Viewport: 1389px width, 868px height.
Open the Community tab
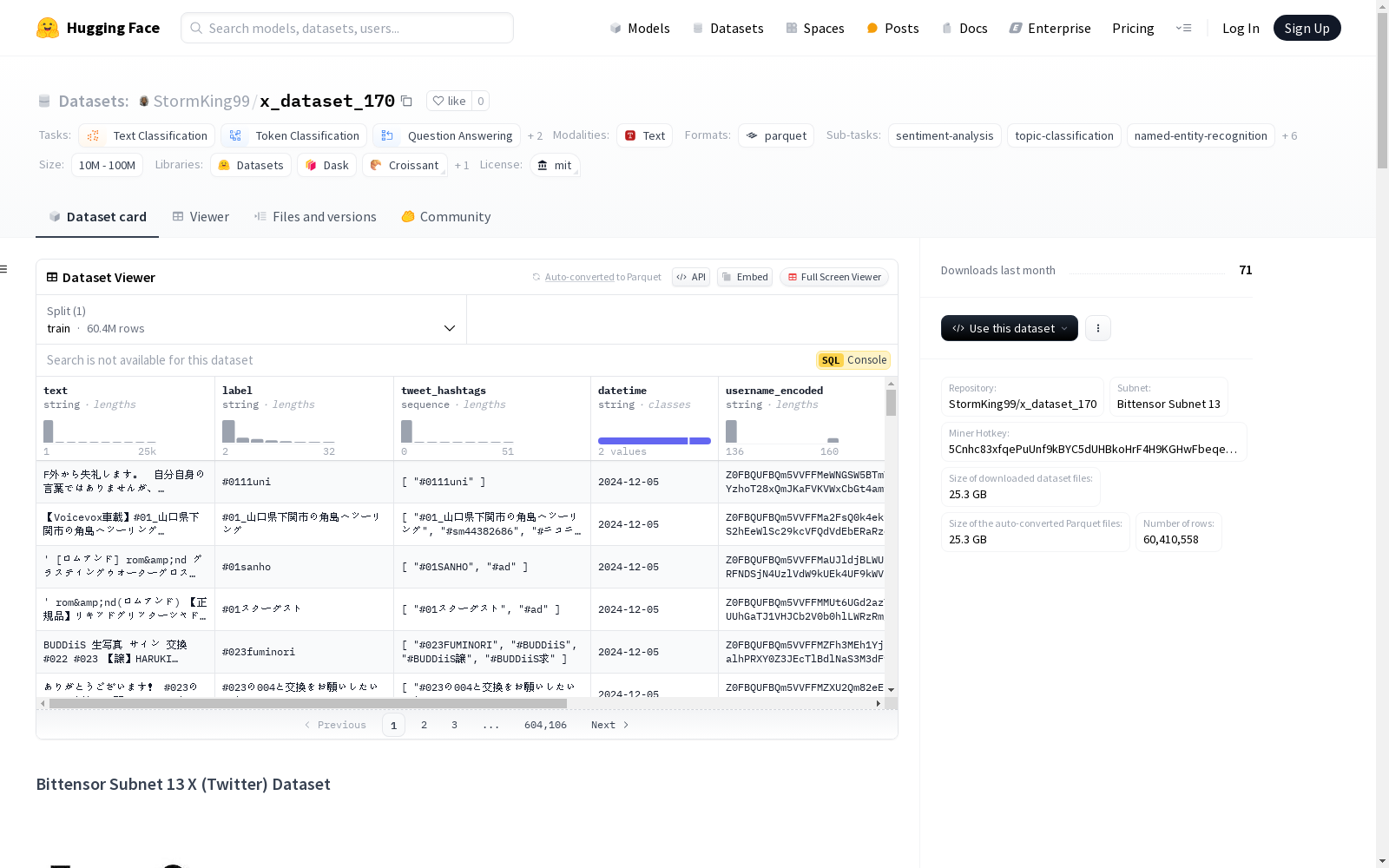click(446, 217)
